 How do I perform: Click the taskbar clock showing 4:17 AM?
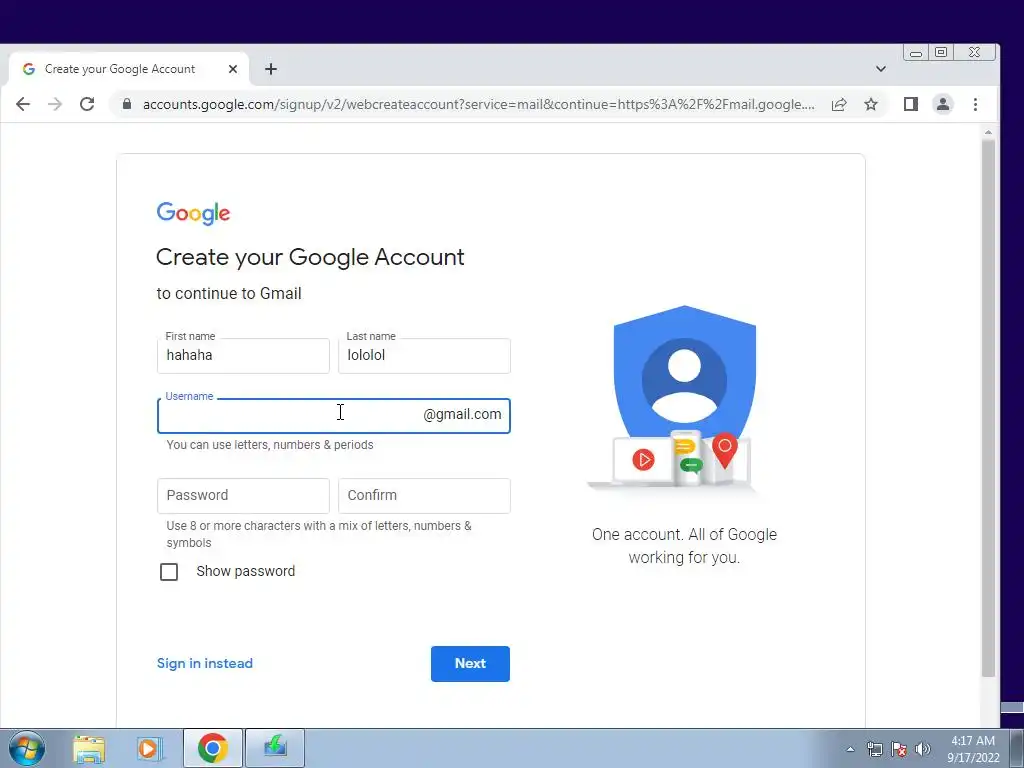pyautogui.click(x=973, y=749)
